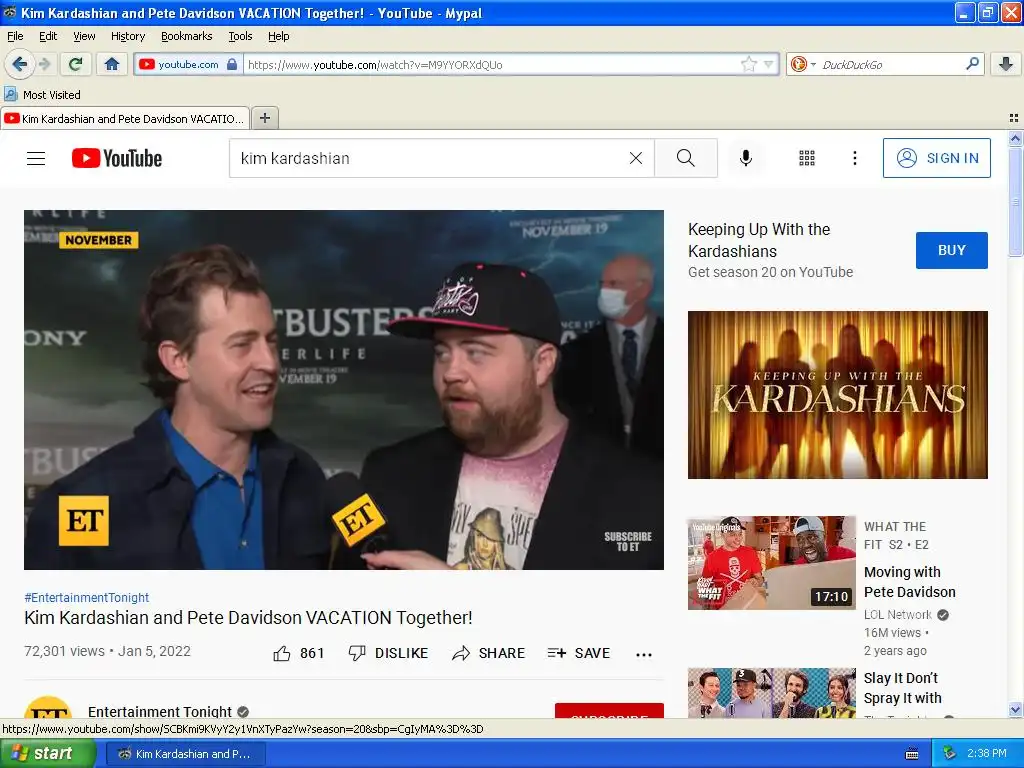This screenshot has width=1024, height=768.
Task: Like the video with thumbs up
Action: coord(298,653)
